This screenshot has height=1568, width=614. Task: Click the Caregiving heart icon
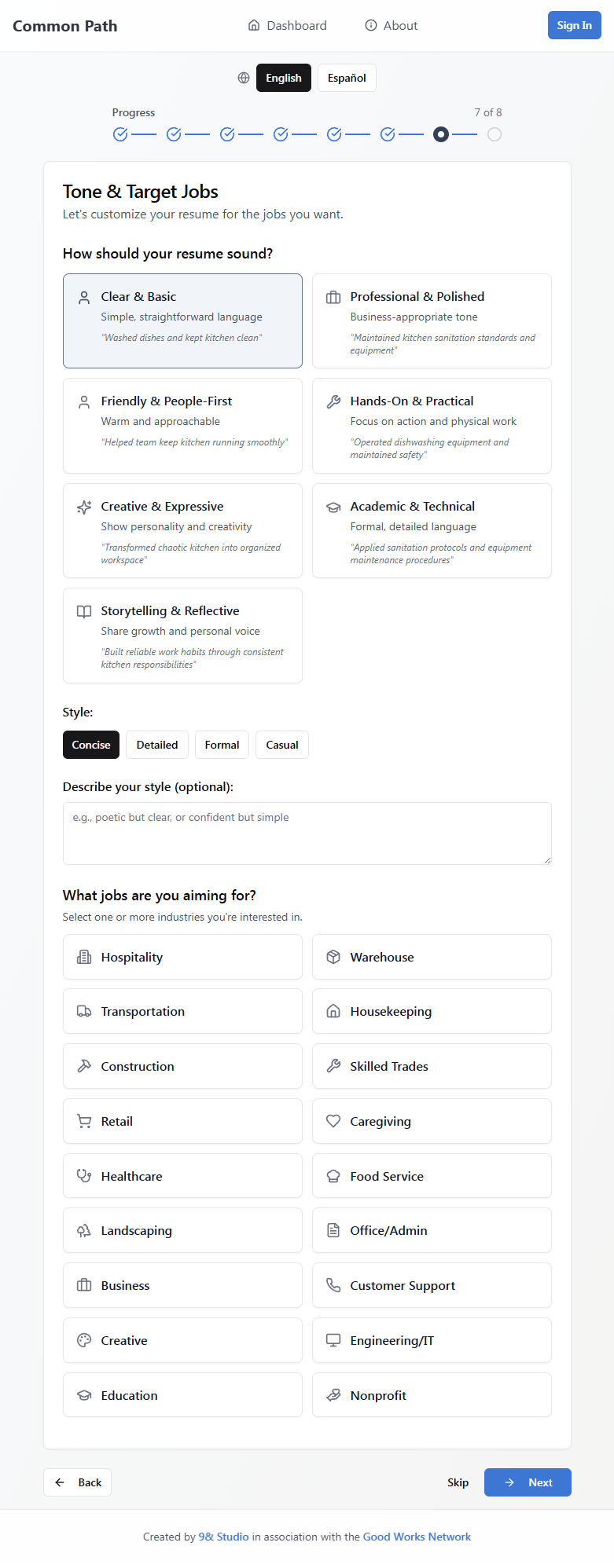tap(333, 1121)
